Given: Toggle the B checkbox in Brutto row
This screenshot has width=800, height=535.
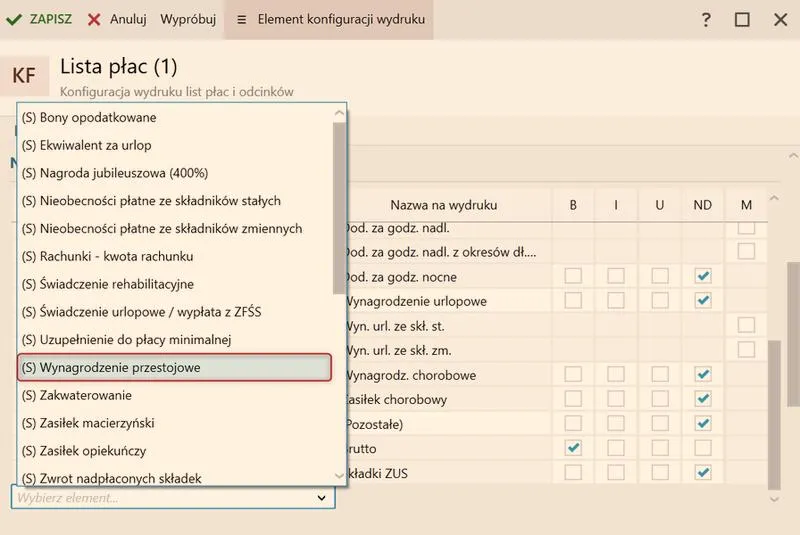Looking at the screenshot, I should (573, 448).
